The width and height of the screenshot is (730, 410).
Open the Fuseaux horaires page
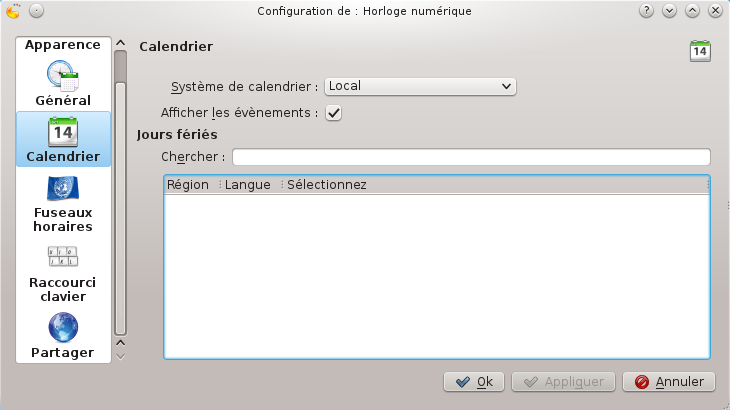pos(63,204)
